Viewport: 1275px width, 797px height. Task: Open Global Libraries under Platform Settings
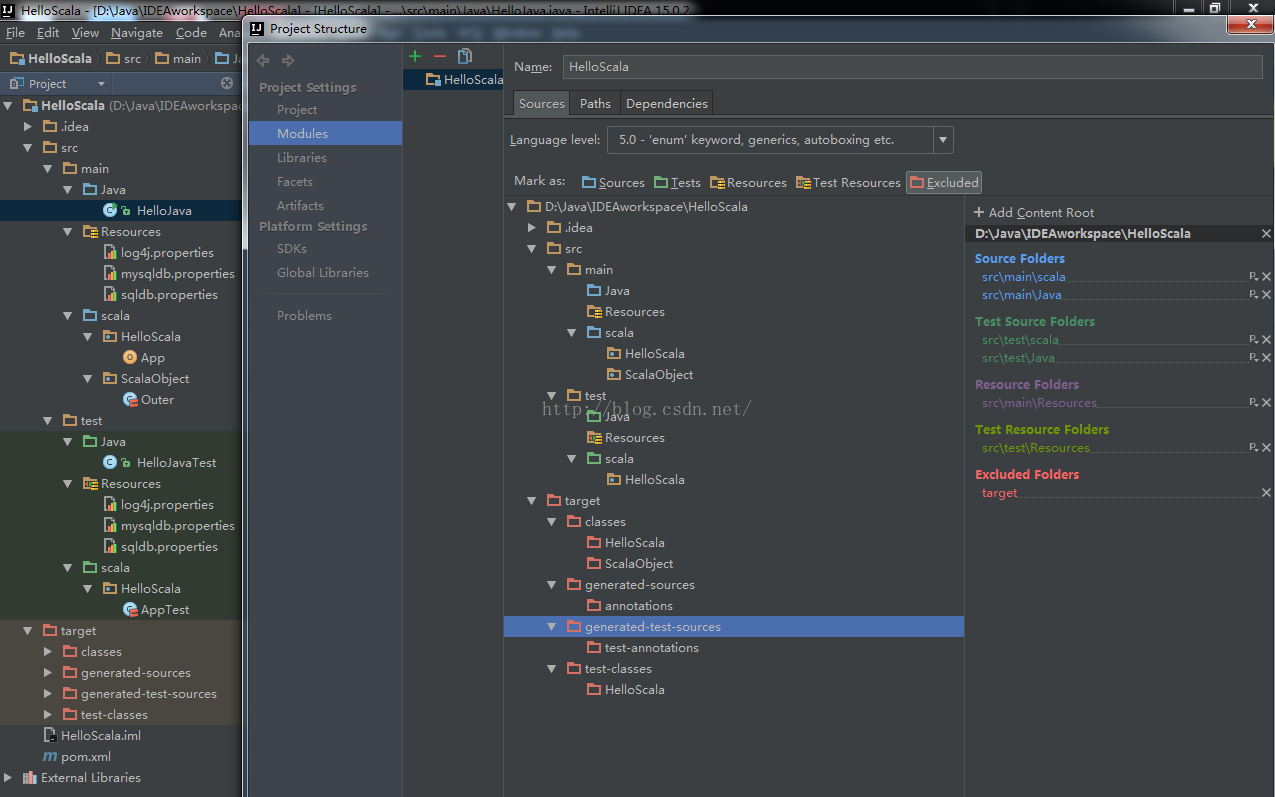pyautogui.click(x=325, y=272)
